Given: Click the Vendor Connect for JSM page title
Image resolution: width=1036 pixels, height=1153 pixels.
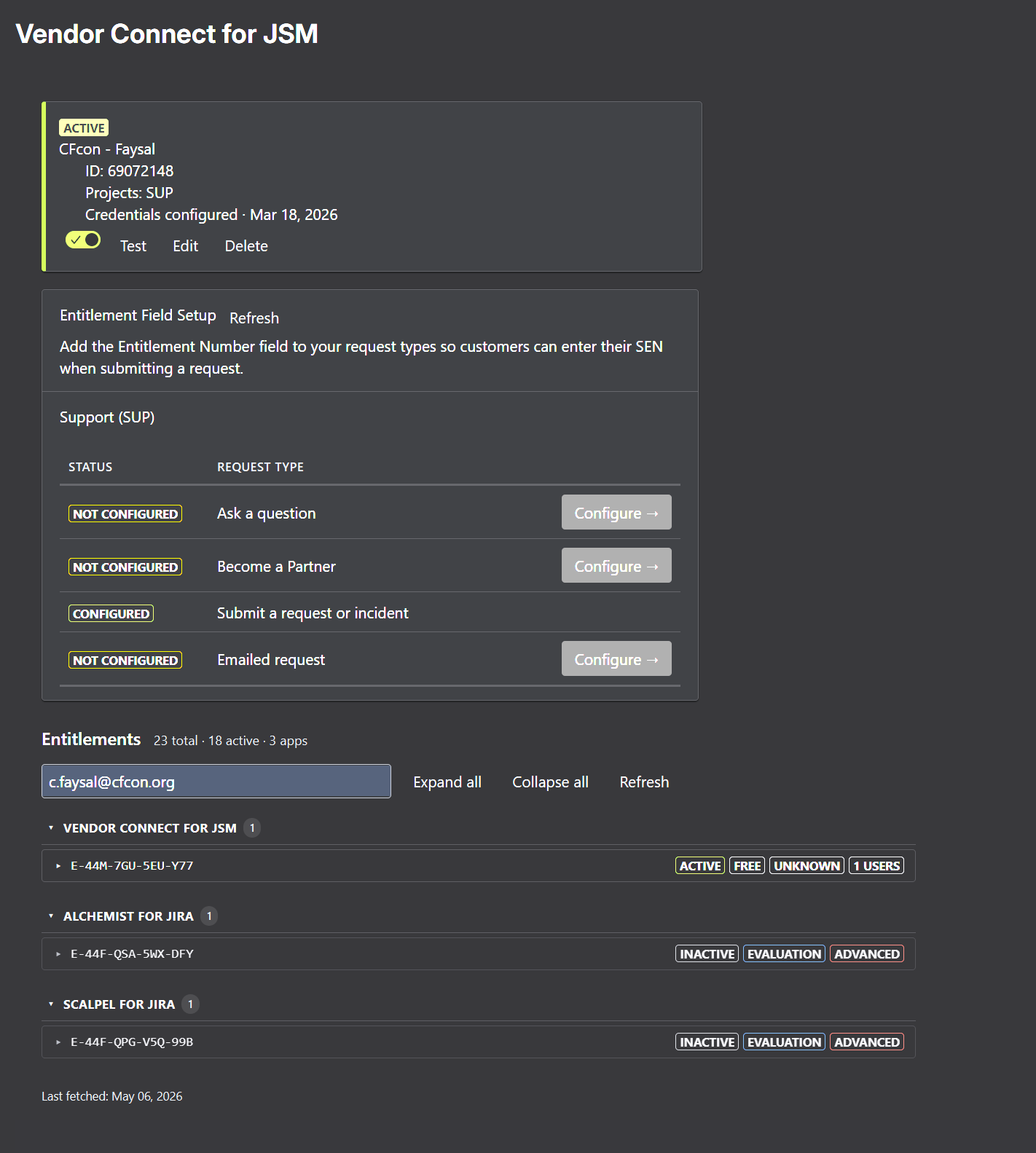Looking at the screenshot, I should [x=167, y=34].
